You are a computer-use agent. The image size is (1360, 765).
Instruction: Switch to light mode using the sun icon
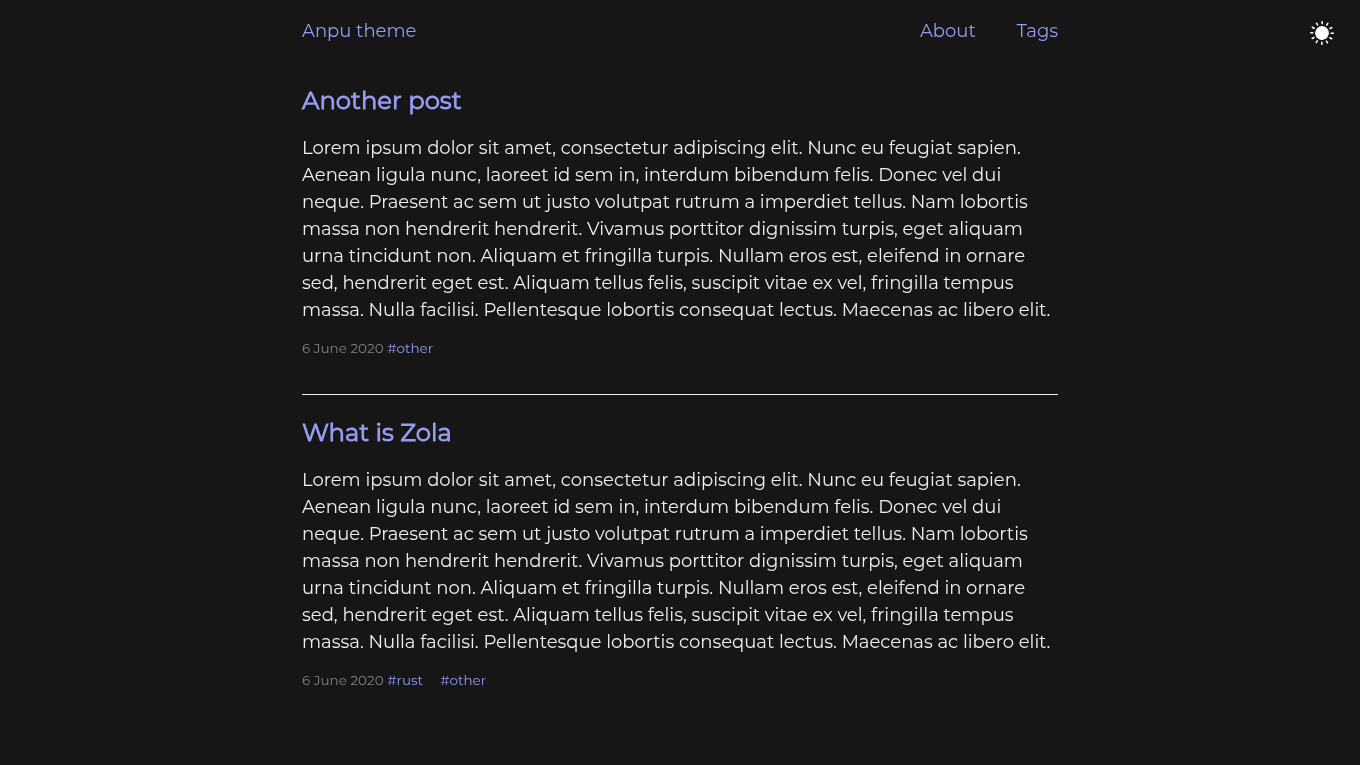click(1322, 32)
